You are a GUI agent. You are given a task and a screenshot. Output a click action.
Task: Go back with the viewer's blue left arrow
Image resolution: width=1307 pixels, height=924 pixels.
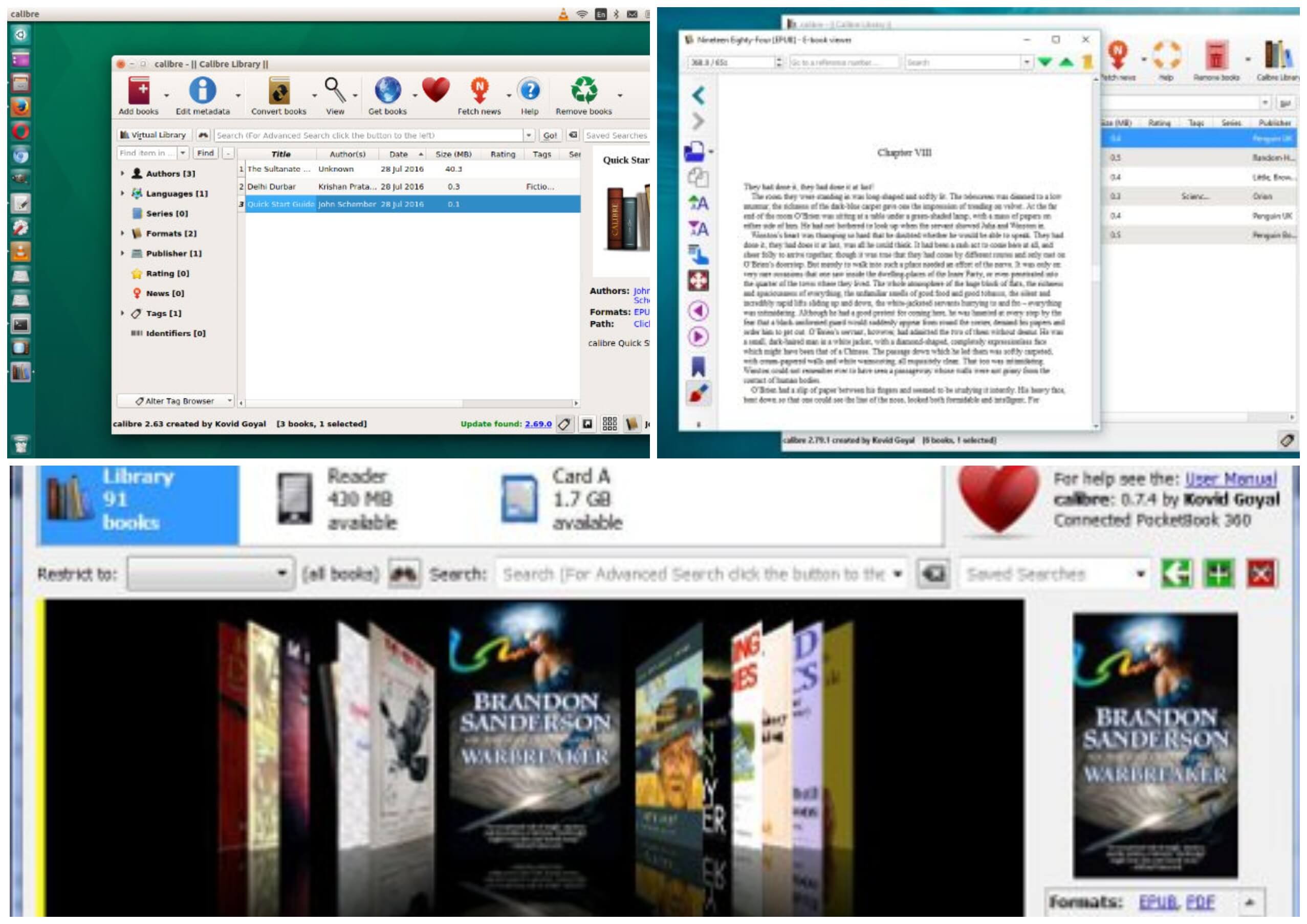[x=699, y=95]
